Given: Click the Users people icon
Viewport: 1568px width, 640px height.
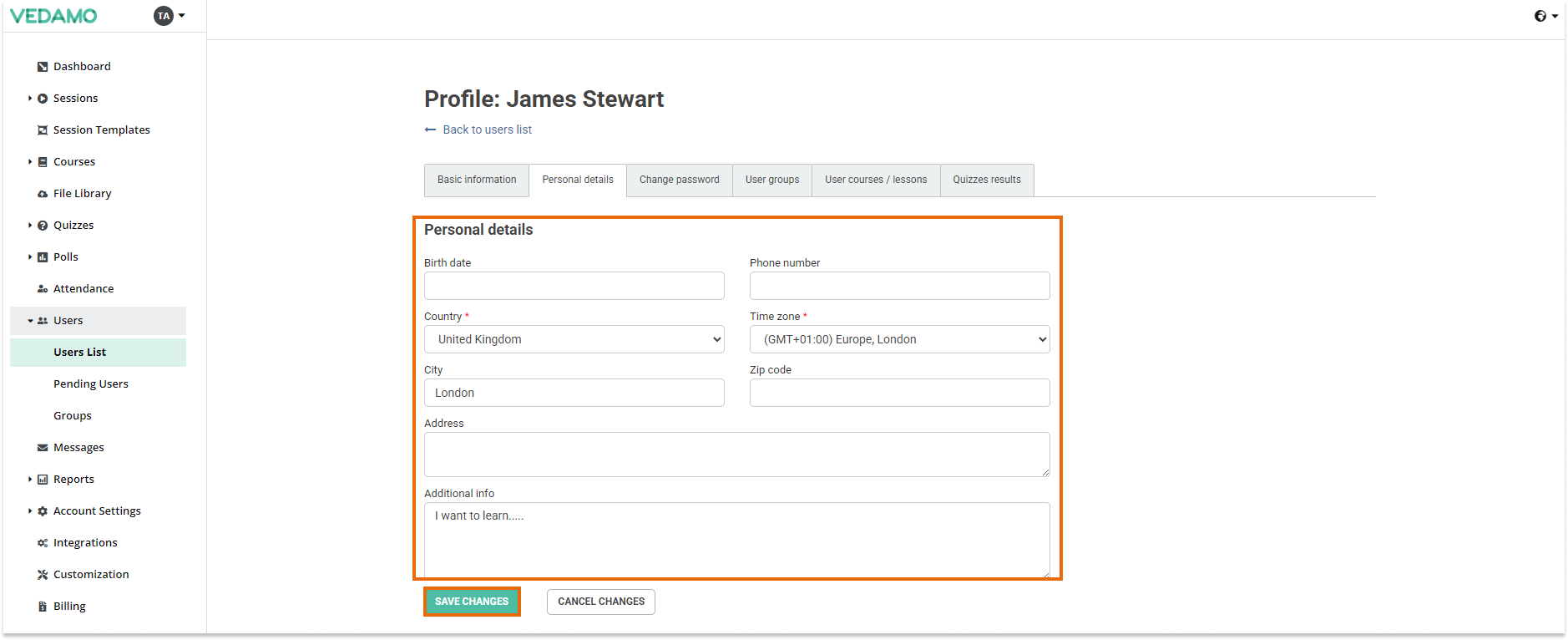Looking at the screenshot, I should [x=43, y=321].
